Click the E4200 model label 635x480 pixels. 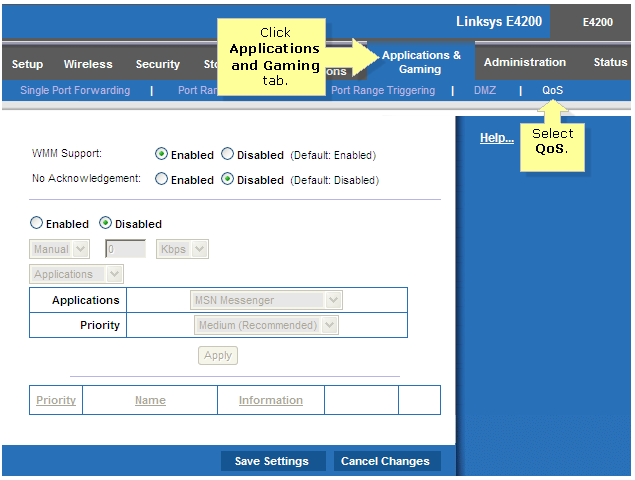[598, 22]
